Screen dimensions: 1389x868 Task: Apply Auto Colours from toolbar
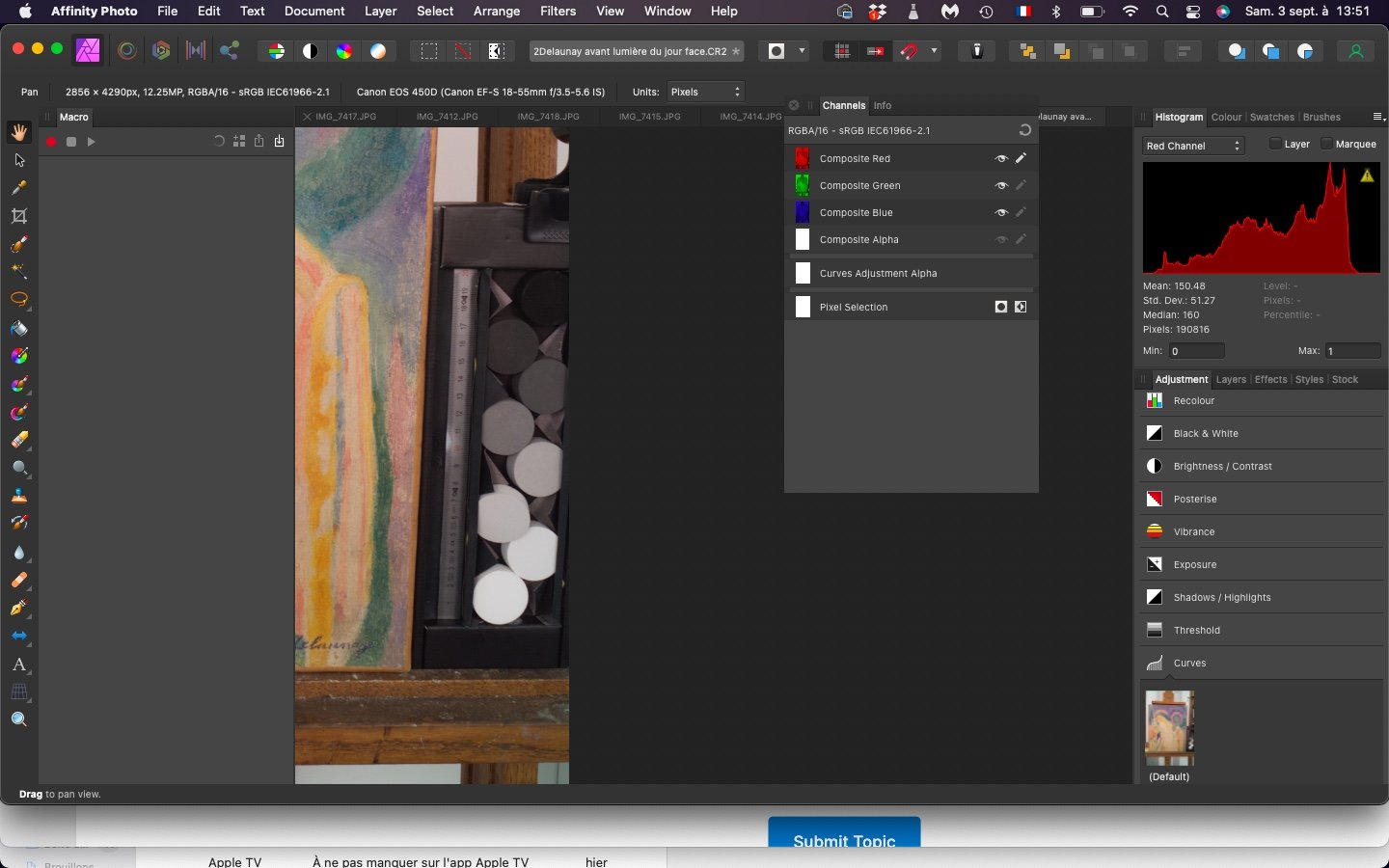[x=344, y=51]
